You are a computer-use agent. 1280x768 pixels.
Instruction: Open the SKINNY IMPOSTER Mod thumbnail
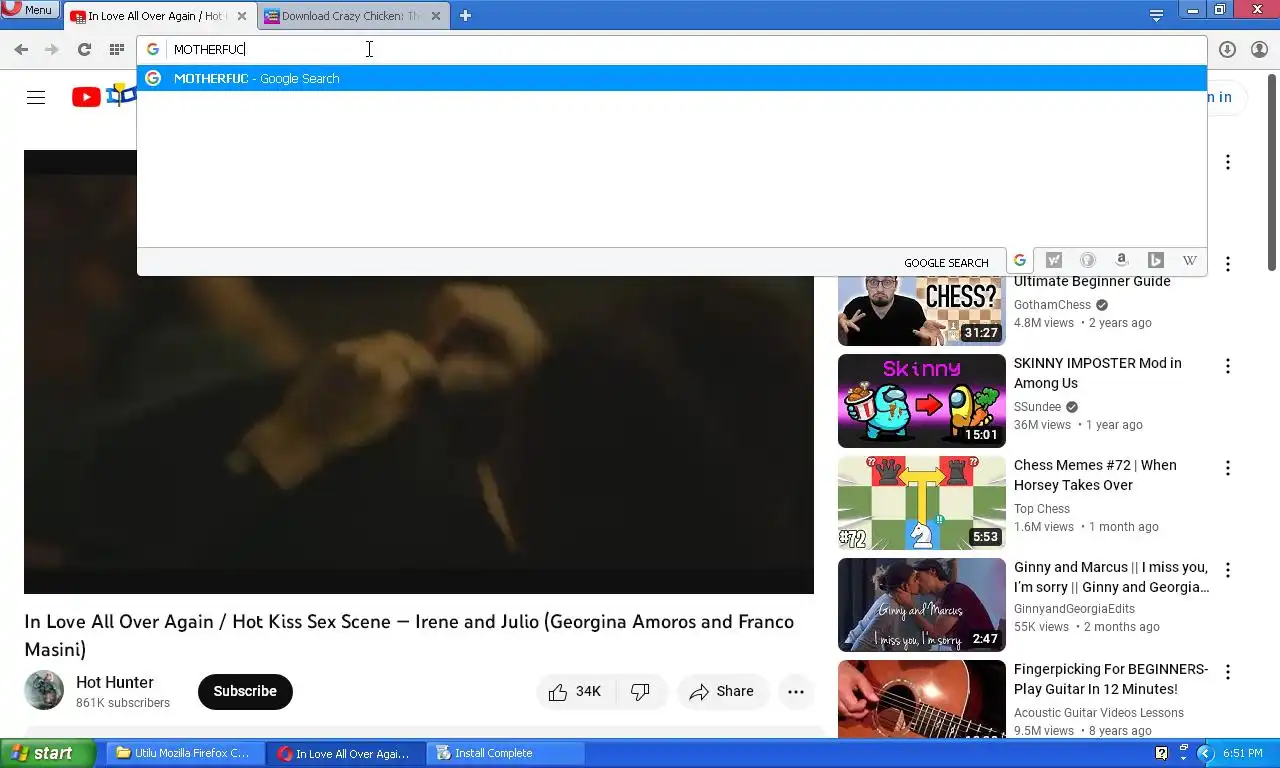pyautogui.click(x=921, y=401)
